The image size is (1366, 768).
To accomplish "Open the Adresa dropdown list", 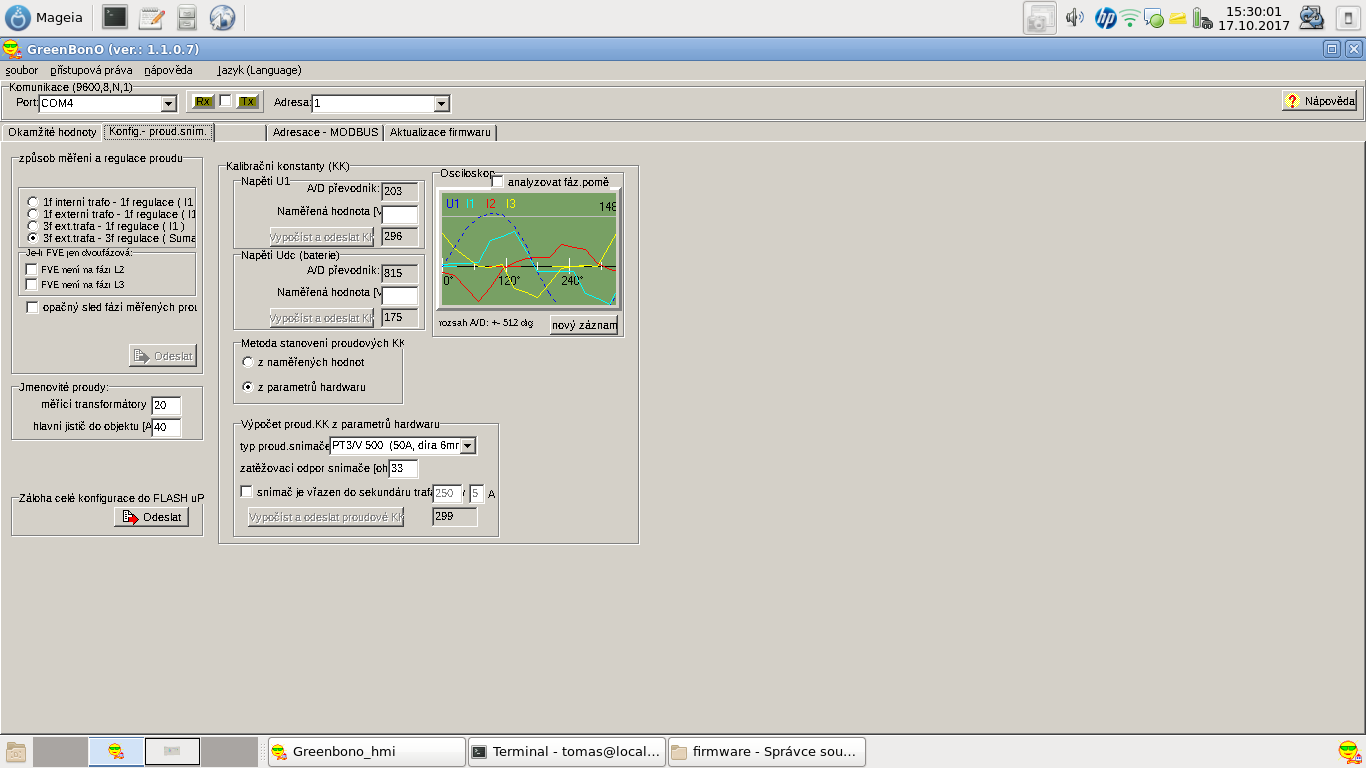I will coord(441,104).
